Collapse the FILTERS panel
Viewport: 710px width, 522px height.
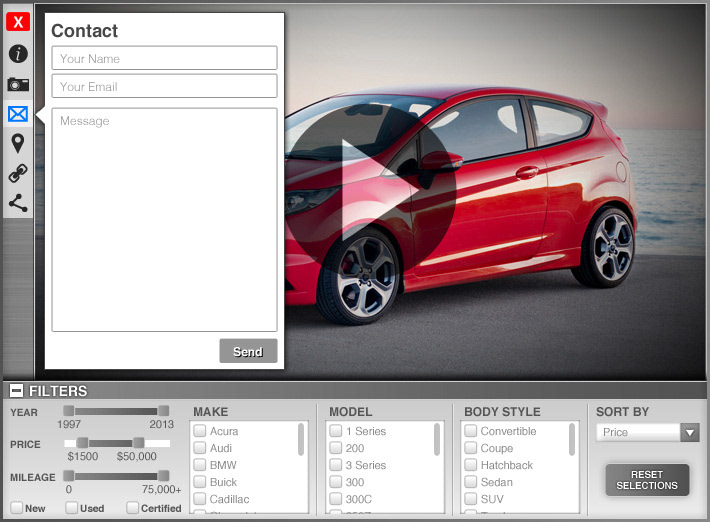tap(16, 390)
